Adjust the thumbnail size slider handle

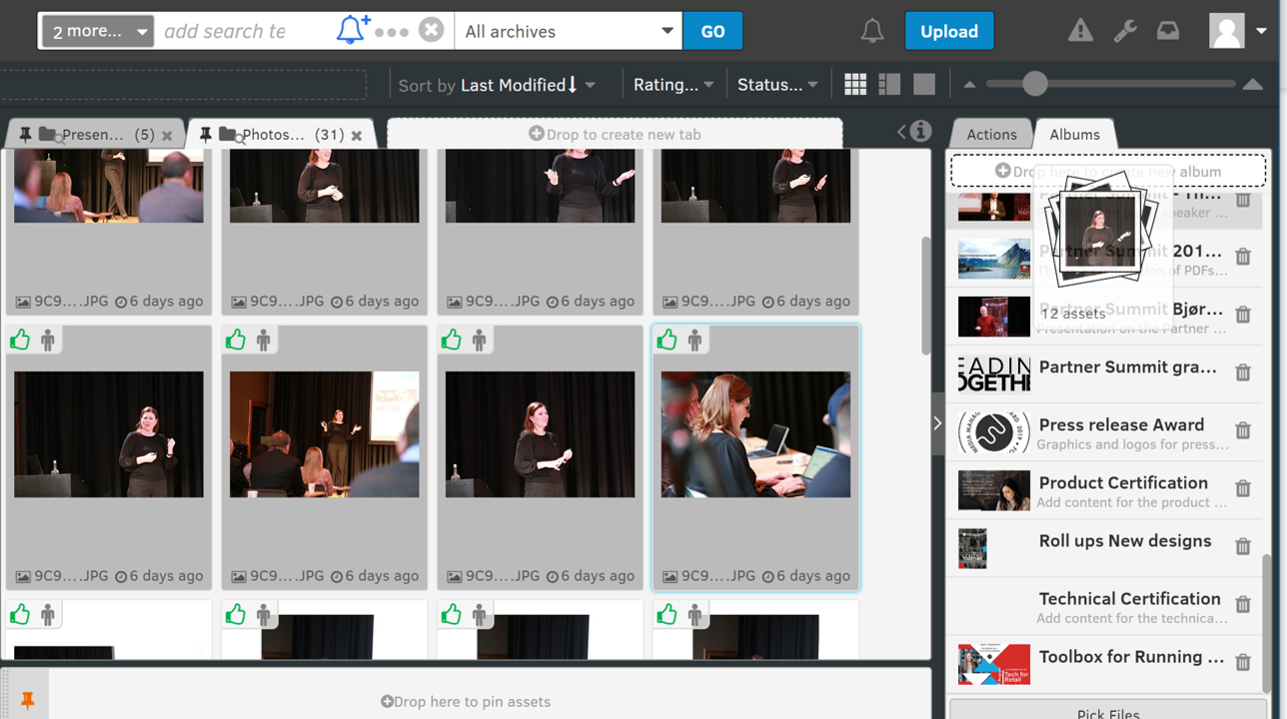click(x=1035, y=84)
